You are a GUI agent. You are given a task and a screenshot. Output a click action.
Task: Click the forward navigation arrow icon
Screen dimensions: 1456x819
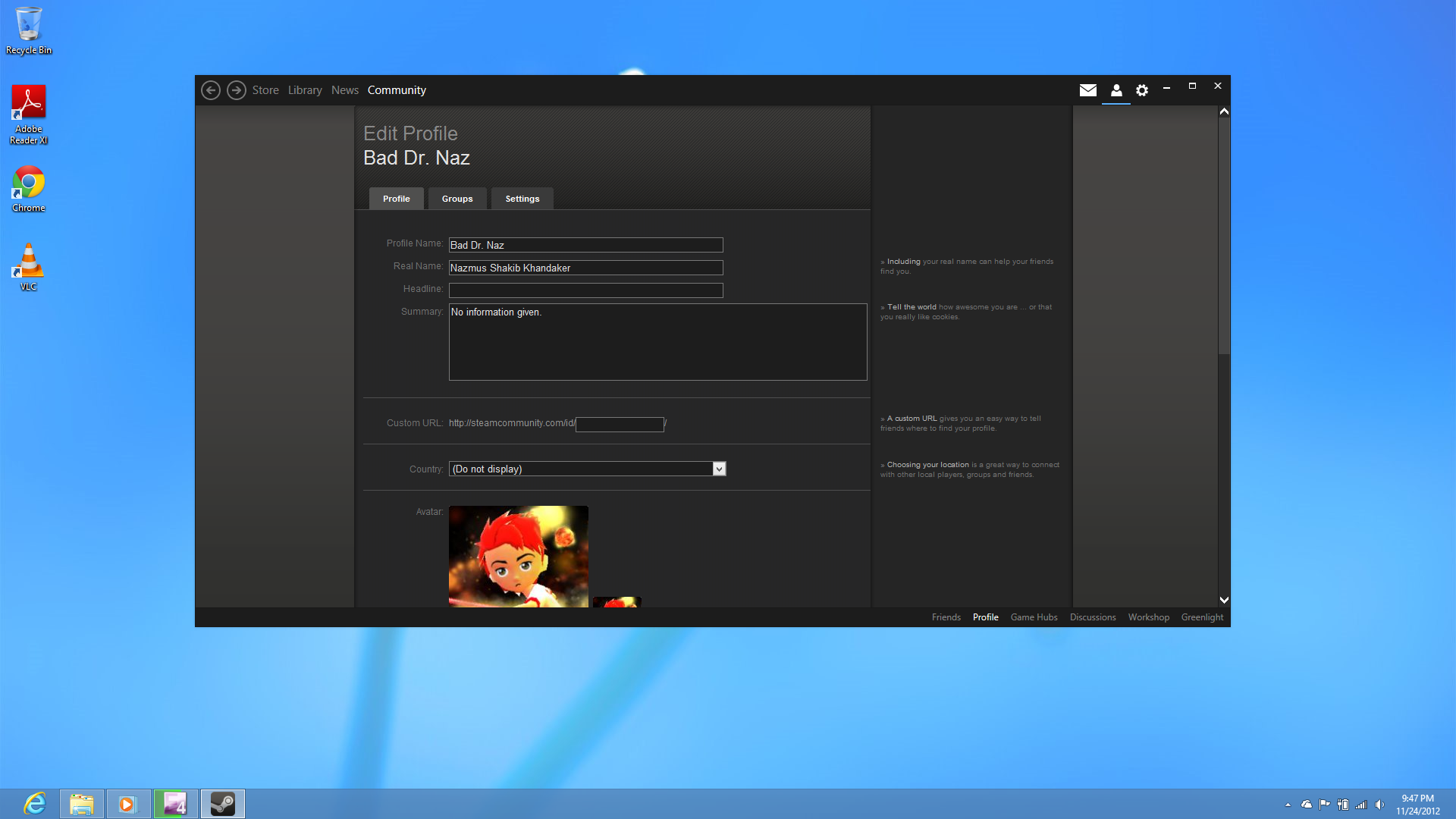[x=237, y=90]
